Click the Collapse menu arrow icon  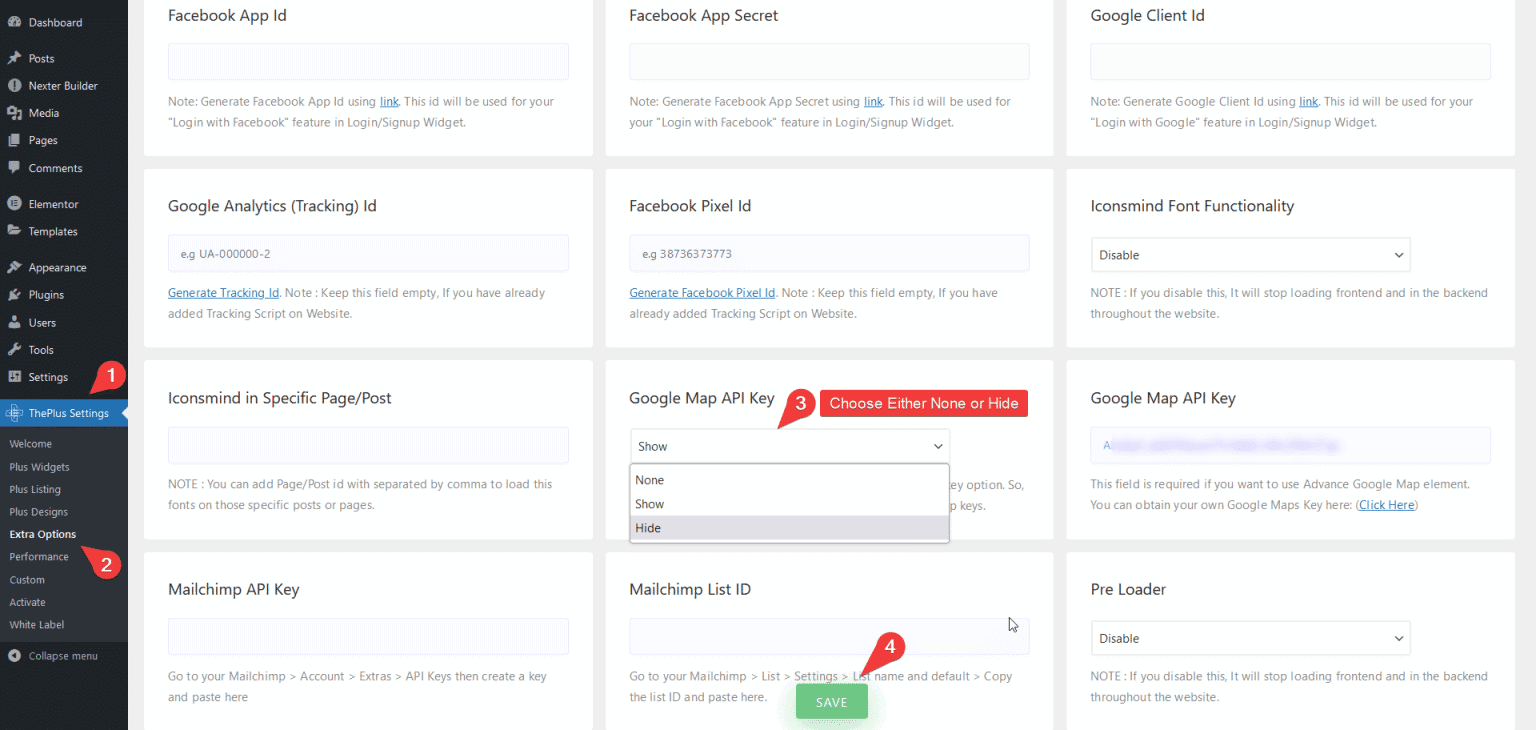(x=14, y=656)
